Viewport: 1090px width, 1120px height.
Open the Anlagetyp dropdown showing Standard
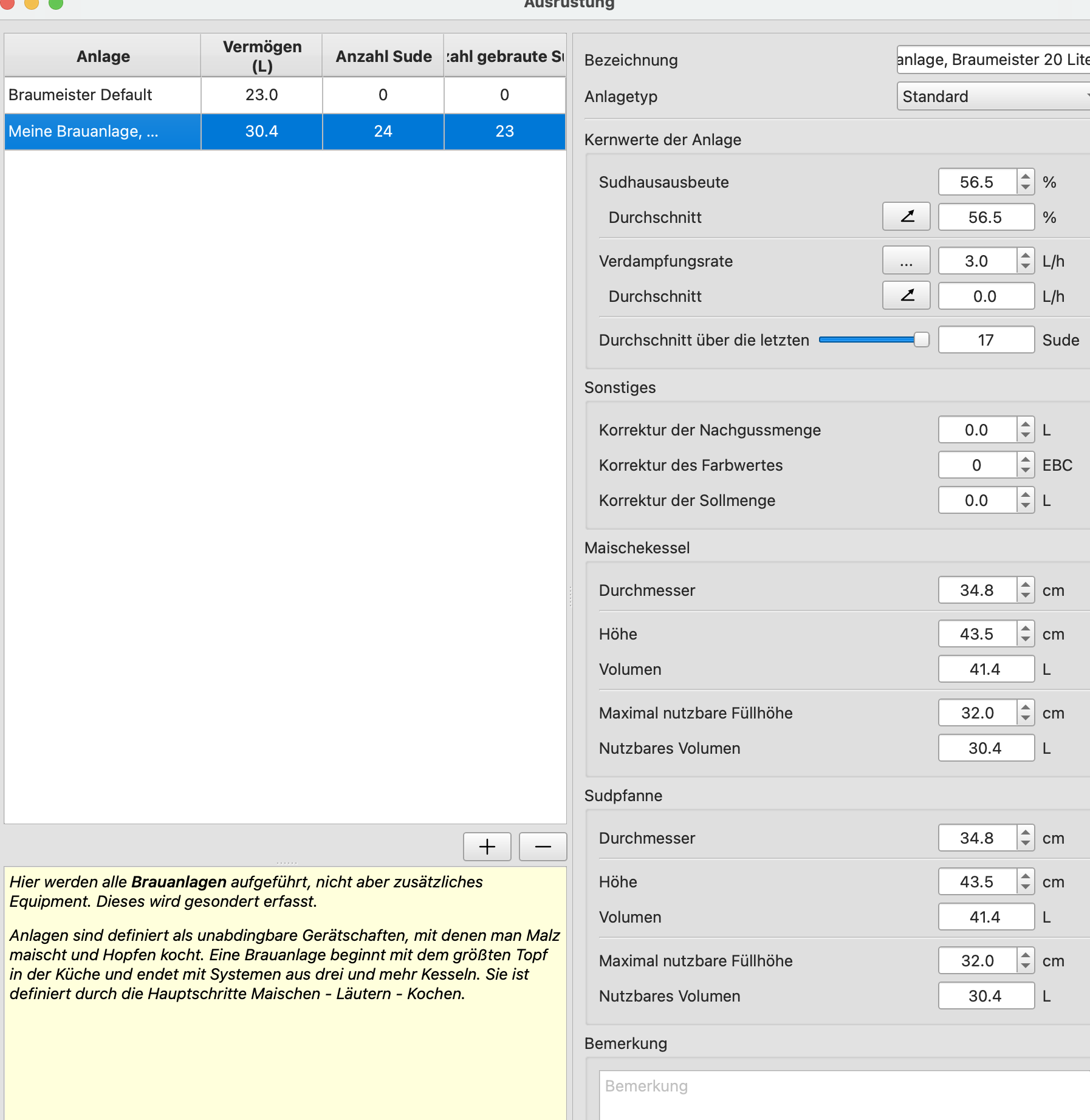pos(993,97)
